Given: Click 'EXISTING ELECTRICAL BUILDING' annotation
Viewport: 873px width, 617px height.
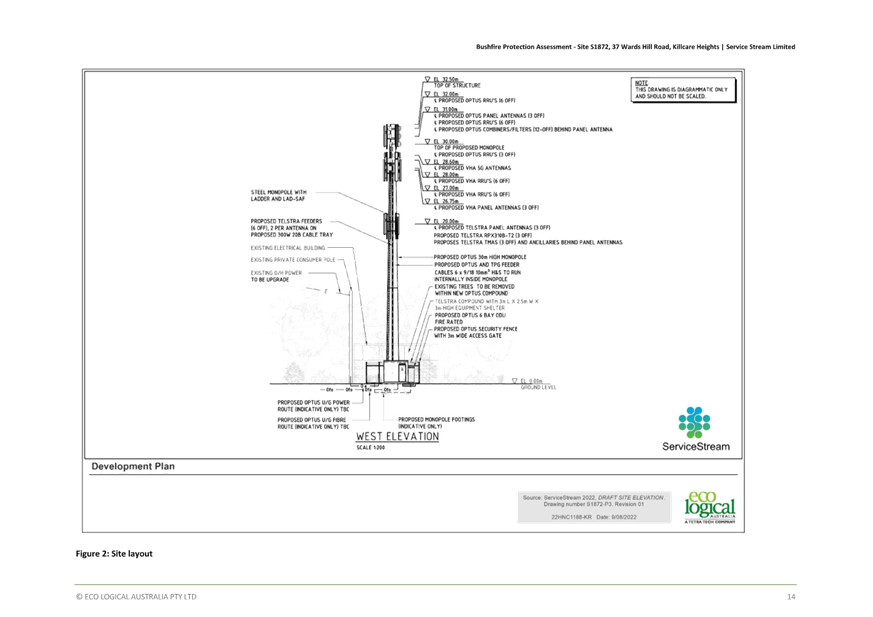Looking at the screenshot, I should click(x=287, y=248).
